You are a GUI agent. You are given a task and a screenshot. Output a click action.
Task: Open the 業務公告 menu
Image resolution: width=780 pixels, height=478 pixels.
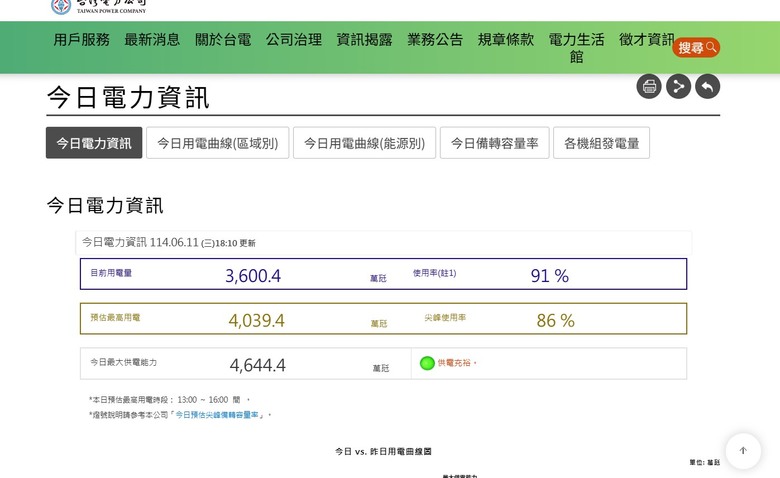(x=435, y=40)
